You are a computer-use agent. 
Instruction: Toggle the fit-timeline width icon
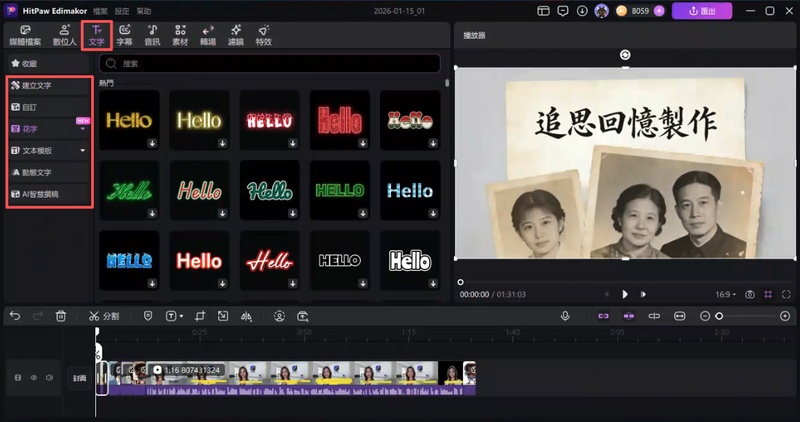click(680, 316)
